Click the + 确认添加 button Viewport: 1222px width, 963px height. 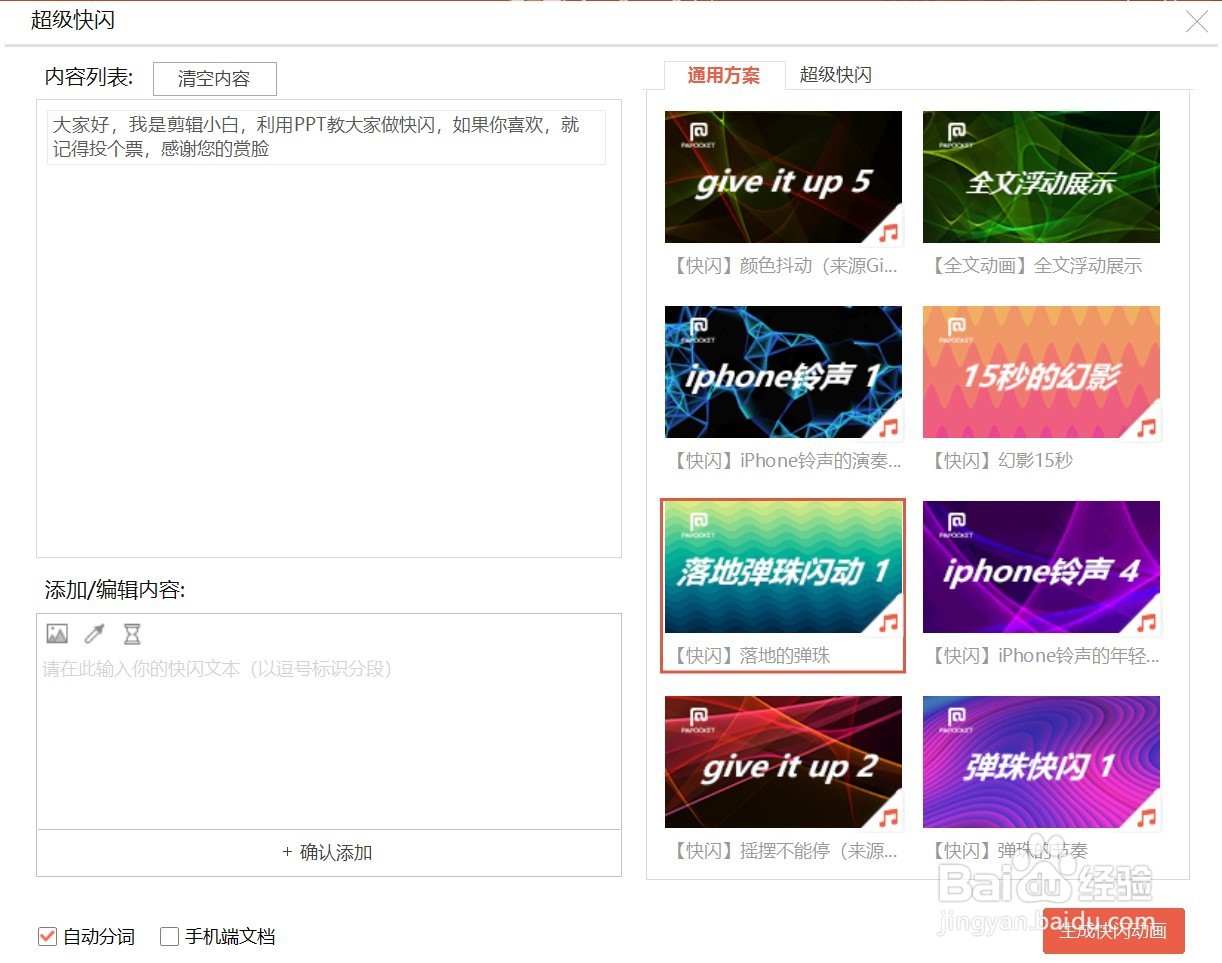(x=329, y=852)
